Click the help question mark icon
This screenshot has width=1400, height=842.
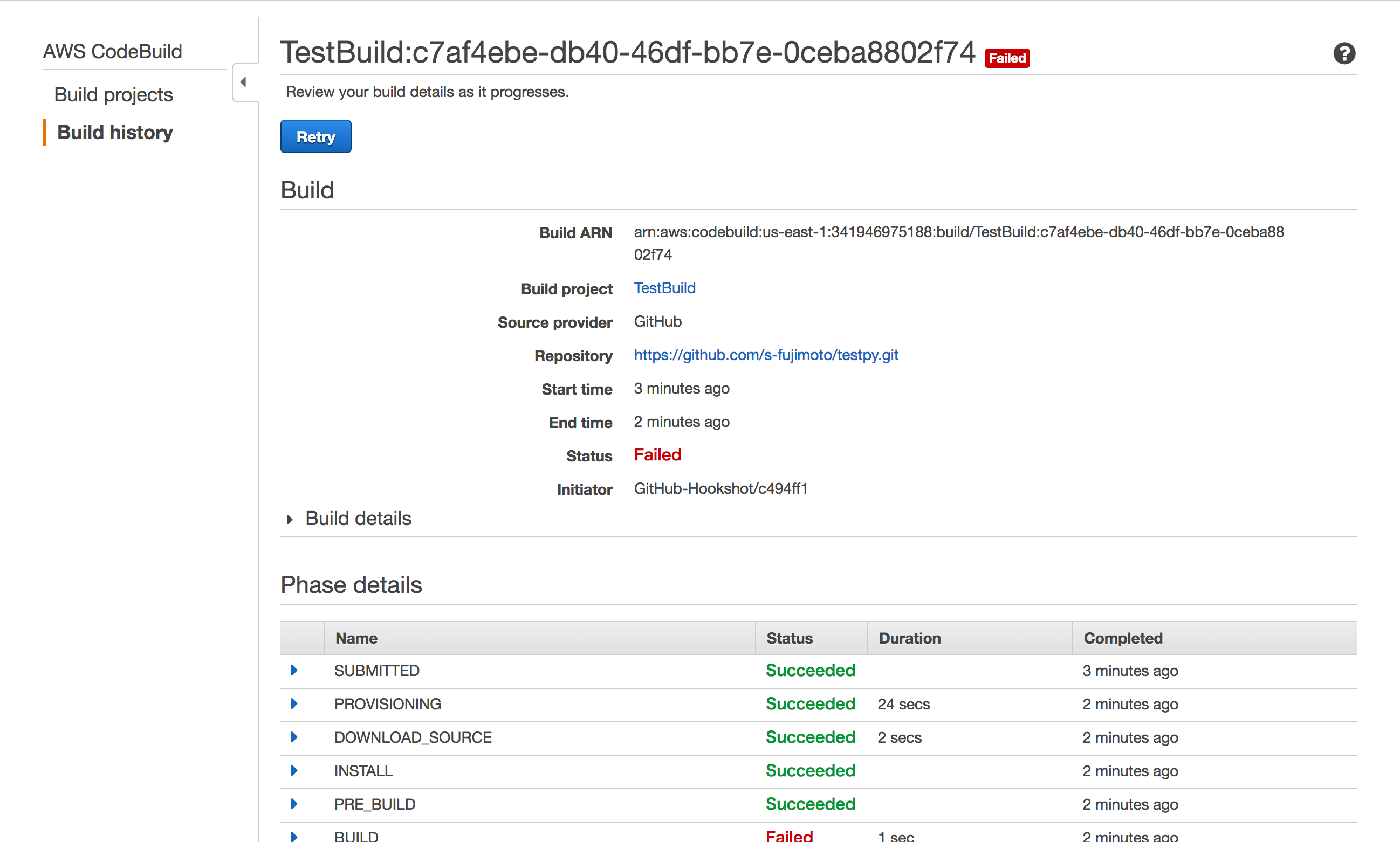(1344, 53)
